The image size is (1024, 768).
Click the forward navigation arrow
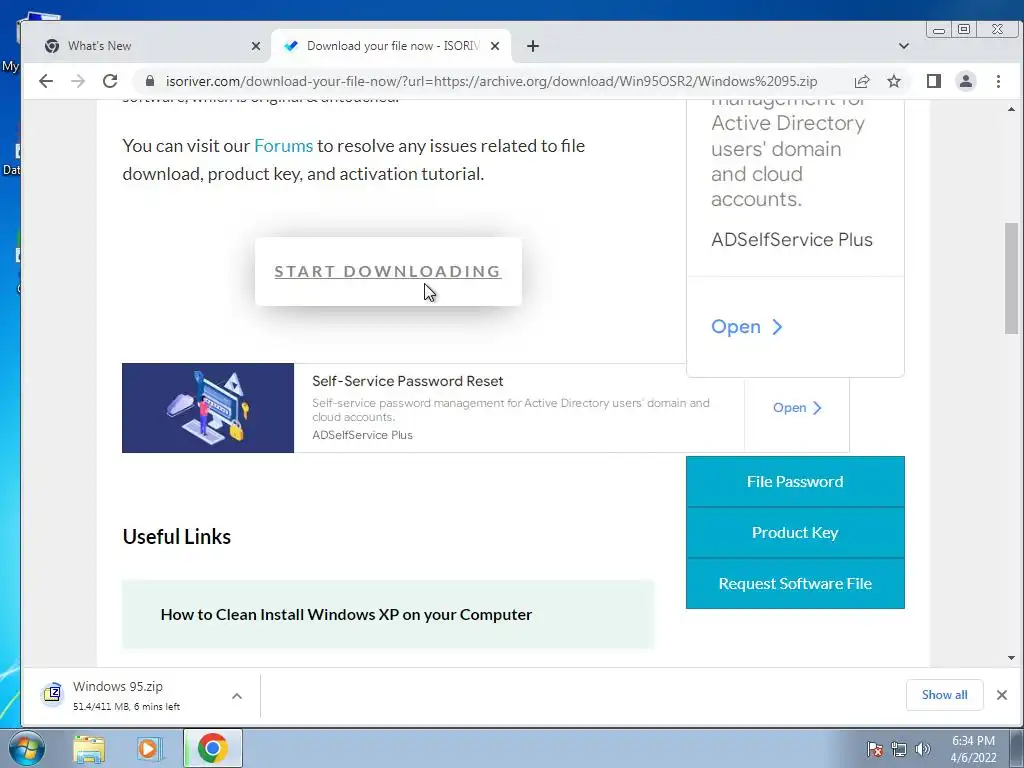pos(78,81)
